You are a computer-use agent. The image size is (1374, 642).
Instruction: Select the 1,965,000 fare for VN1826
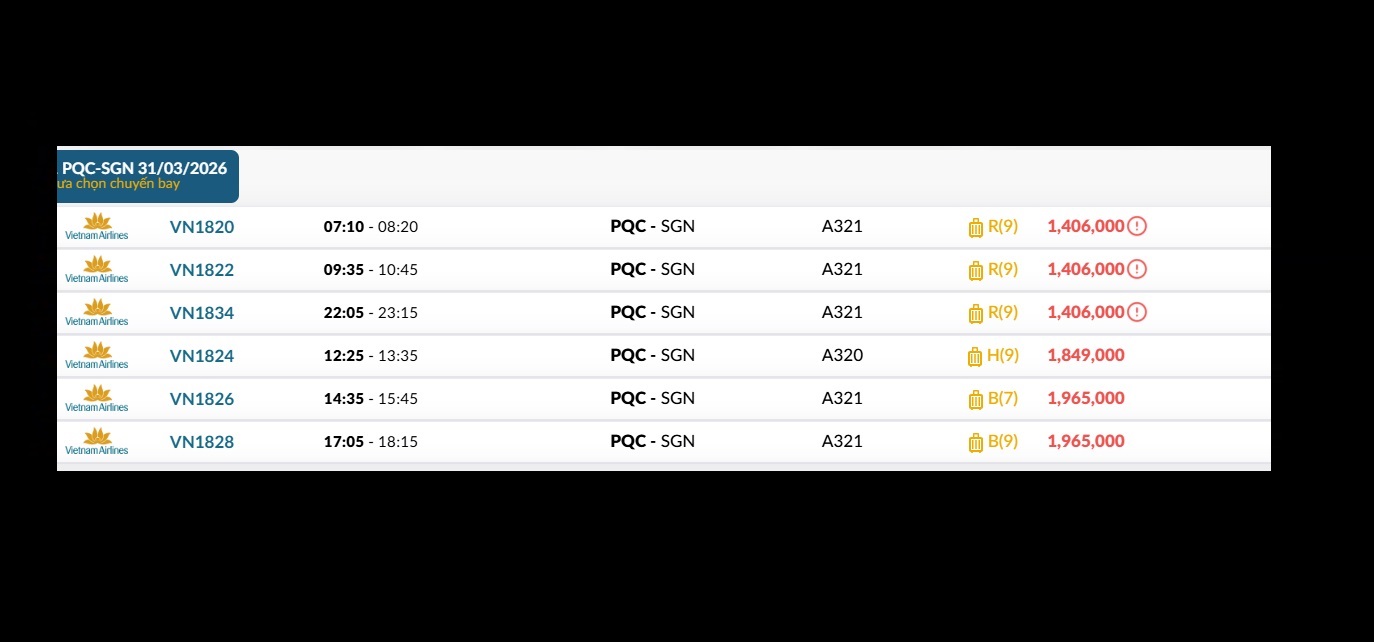tap(1086, 398)
